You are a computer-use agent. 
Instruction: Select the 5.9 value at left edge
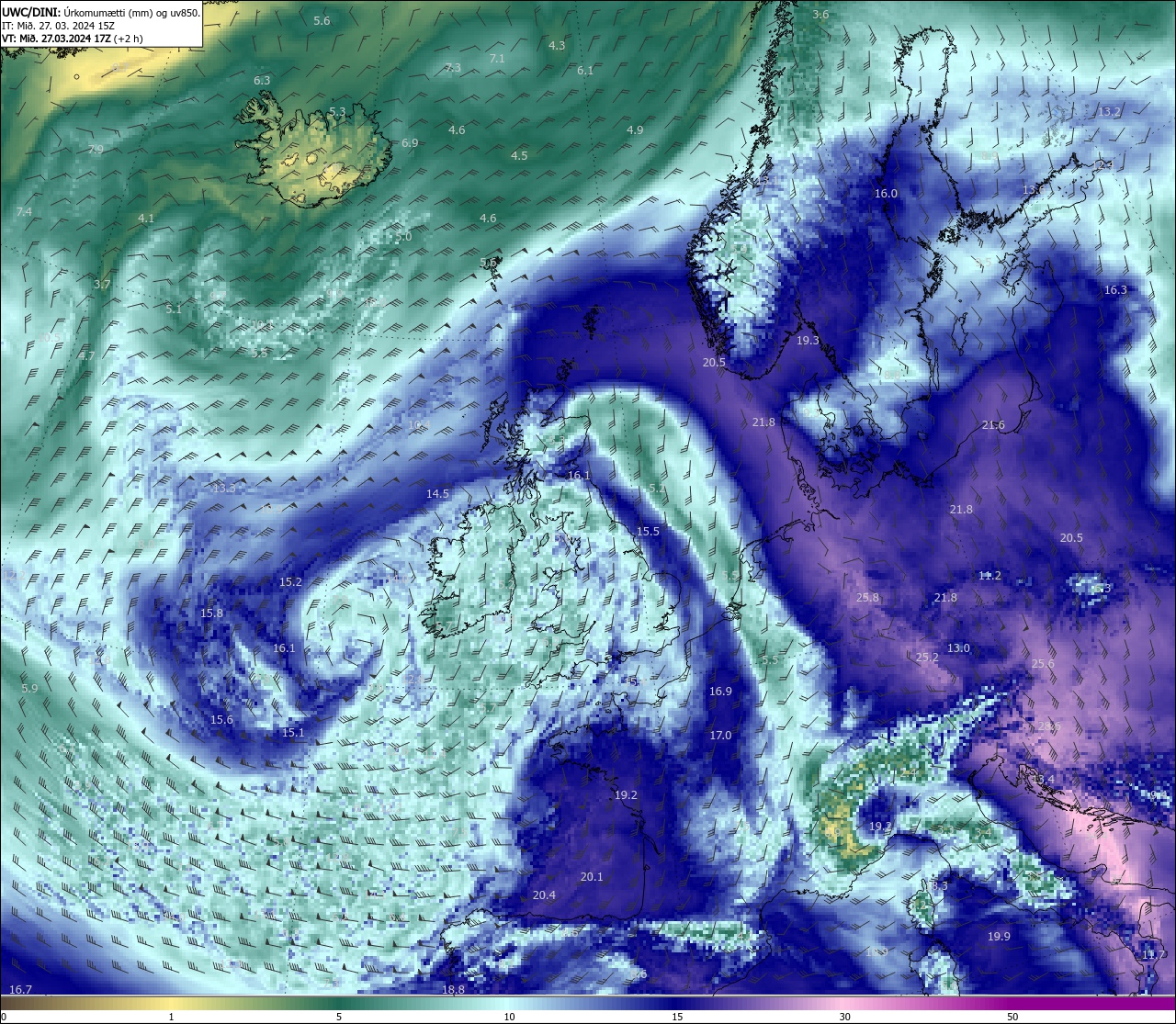(29, 688)
